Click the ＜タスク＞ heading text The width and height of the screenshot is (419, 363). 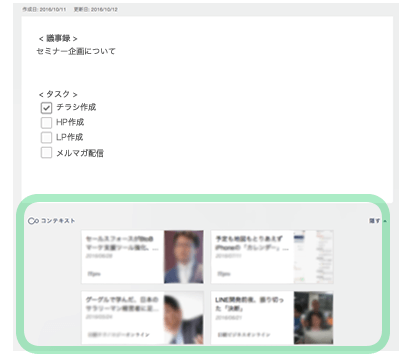coord(58,94)
